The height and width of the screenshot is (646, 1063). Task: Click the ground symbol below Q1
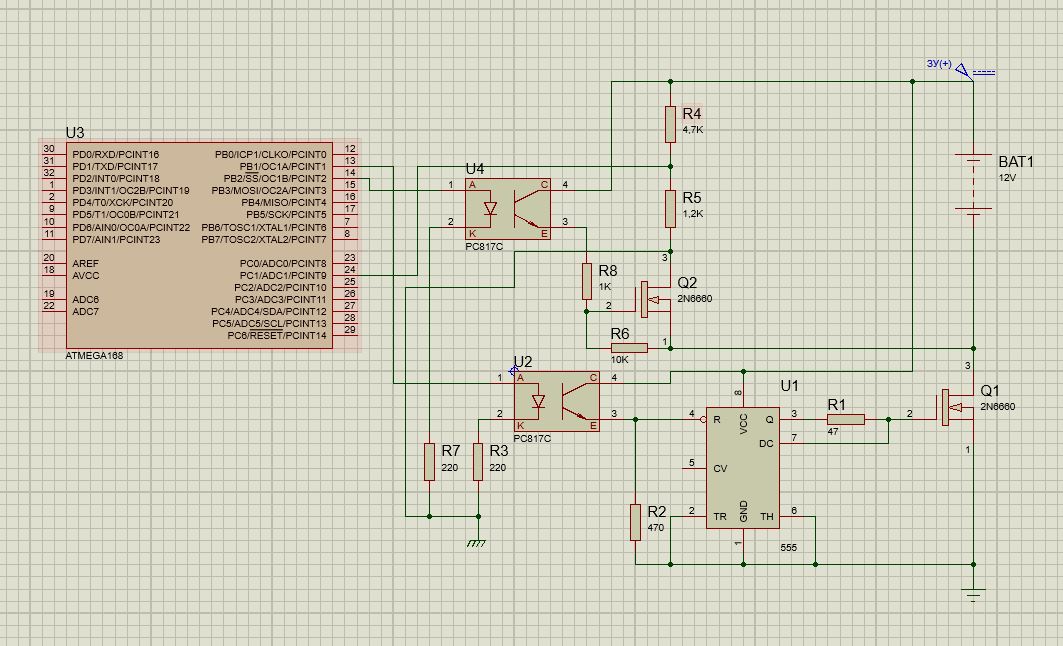(x=973, y=594)
